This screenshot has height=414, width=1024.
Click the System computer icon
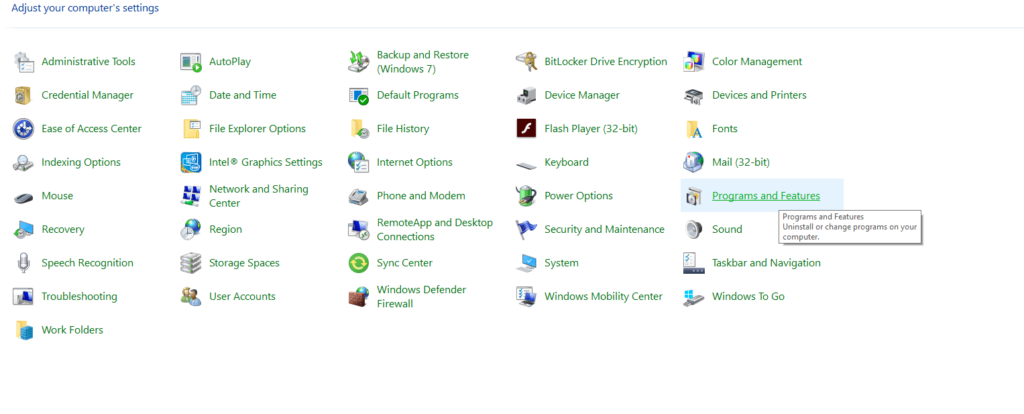(x=526, y=263)
